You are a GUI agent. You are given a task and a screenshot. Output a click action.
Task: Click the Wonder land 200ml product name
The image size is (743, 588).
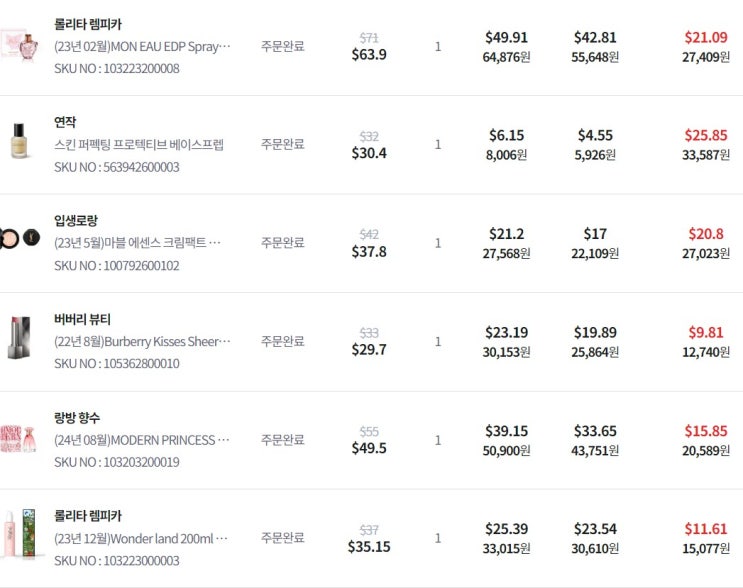coord(142,538)
